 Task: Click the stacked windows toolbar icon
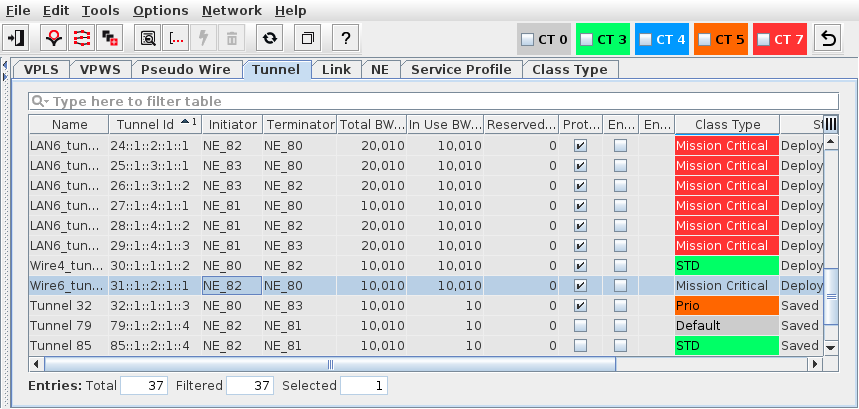pos(308,39)
